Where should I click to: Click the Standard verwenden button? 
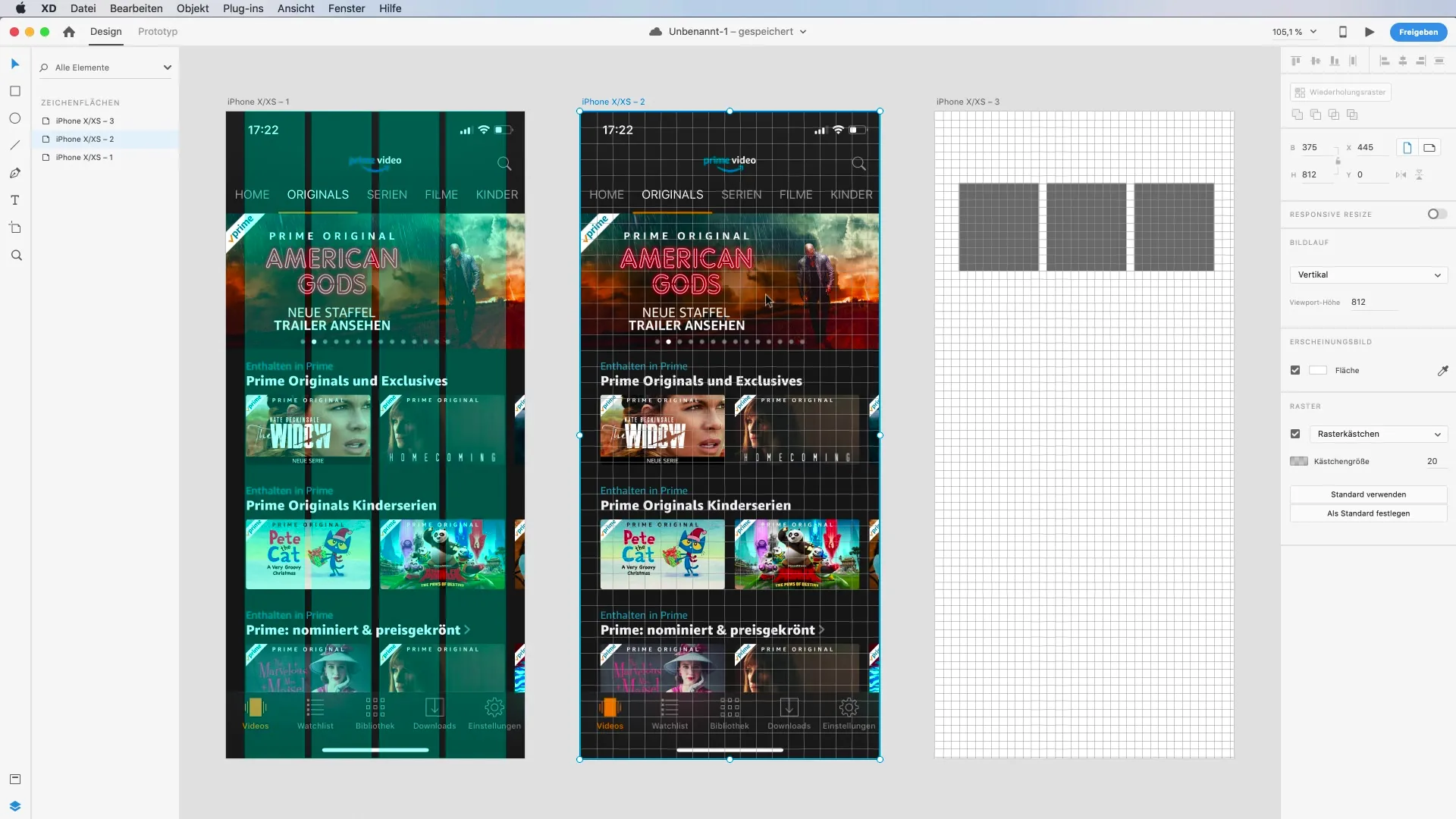(x=1369, y=494)
